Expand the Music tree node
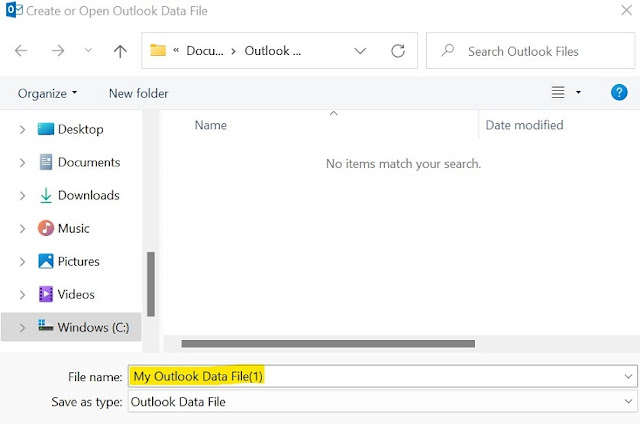This screenshot has height=424, width=640. (22, 229)
